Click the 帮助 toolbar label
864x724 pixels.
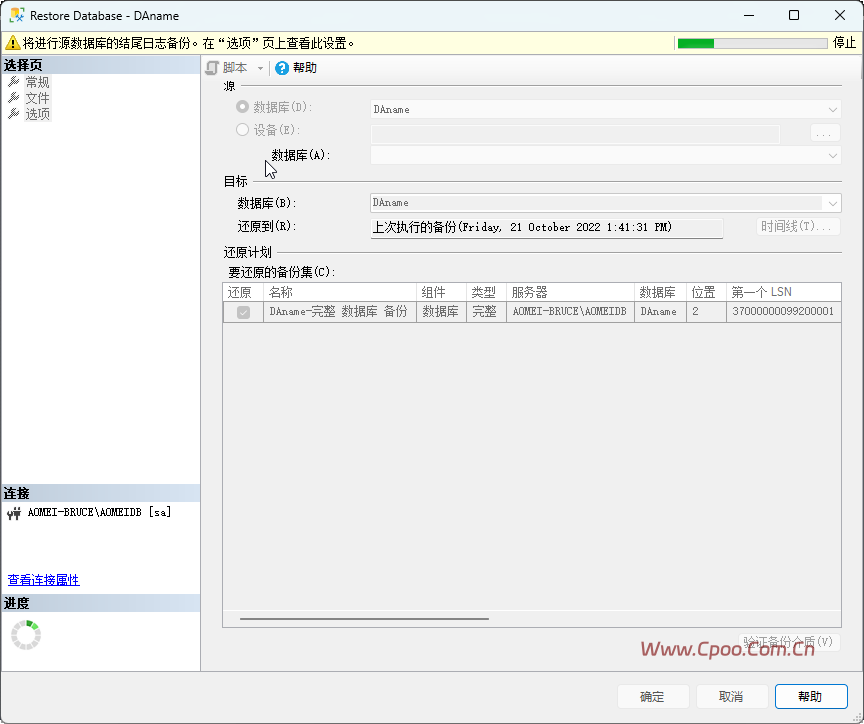(305, 68)
